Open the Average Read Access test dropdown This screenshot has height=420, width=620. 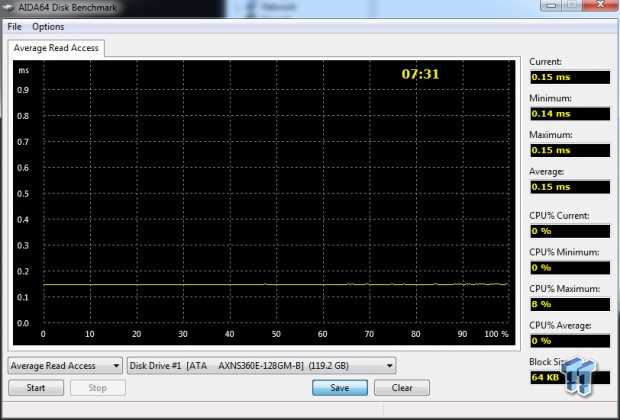pos(64,366)
